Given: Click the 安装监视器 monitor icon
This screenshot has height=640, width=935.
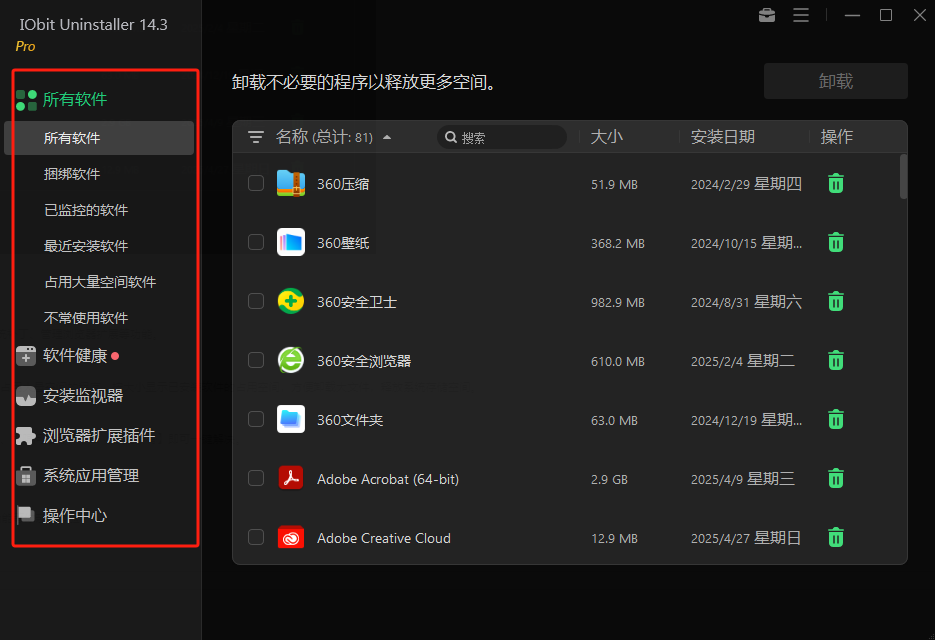Looking at the screenshot, I should 26,396.
